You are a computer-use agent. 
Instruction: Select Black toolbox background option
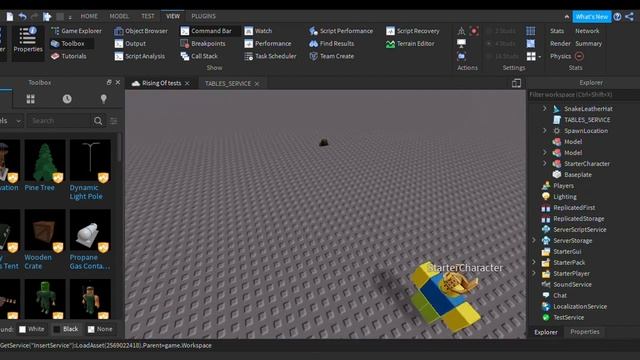[x=66, y=329]
